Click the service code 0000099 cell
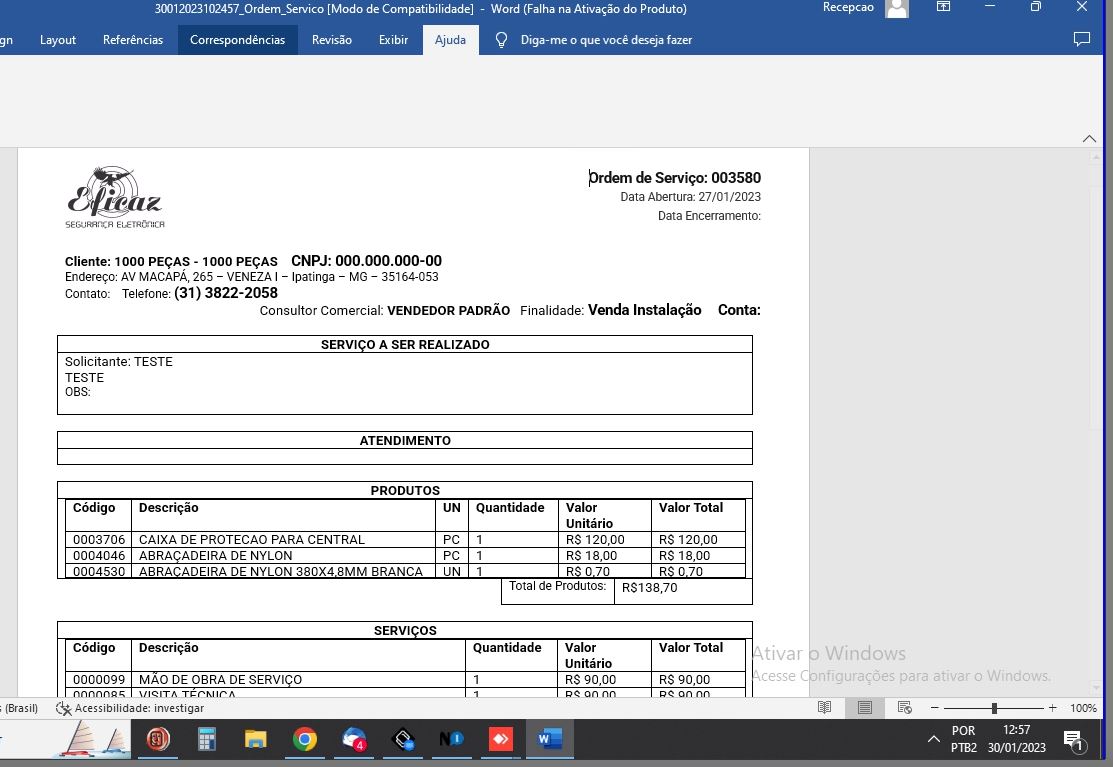The width and height of the screenshot is (1113, 767). click(99, 679)
